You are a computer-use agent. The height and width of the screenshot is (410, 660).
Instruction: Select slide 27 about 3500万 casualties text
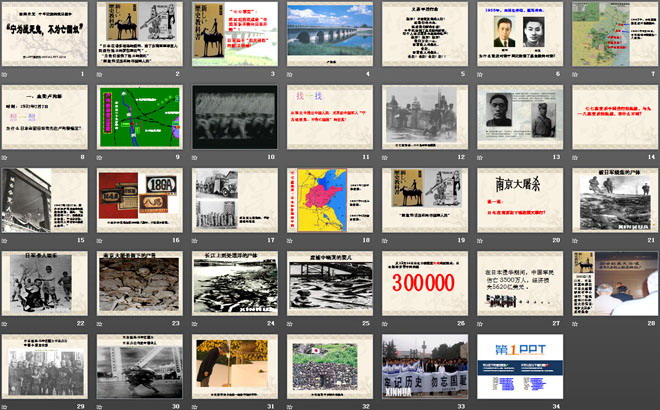[x=520, y=283]
